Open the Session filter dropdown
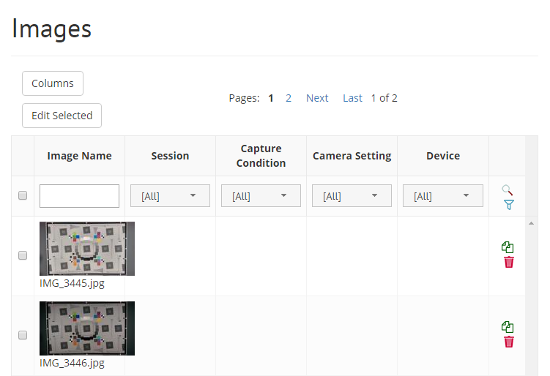The height and width of the screenshot is (376, 550). pyautogui.click(x=170, y=196)
